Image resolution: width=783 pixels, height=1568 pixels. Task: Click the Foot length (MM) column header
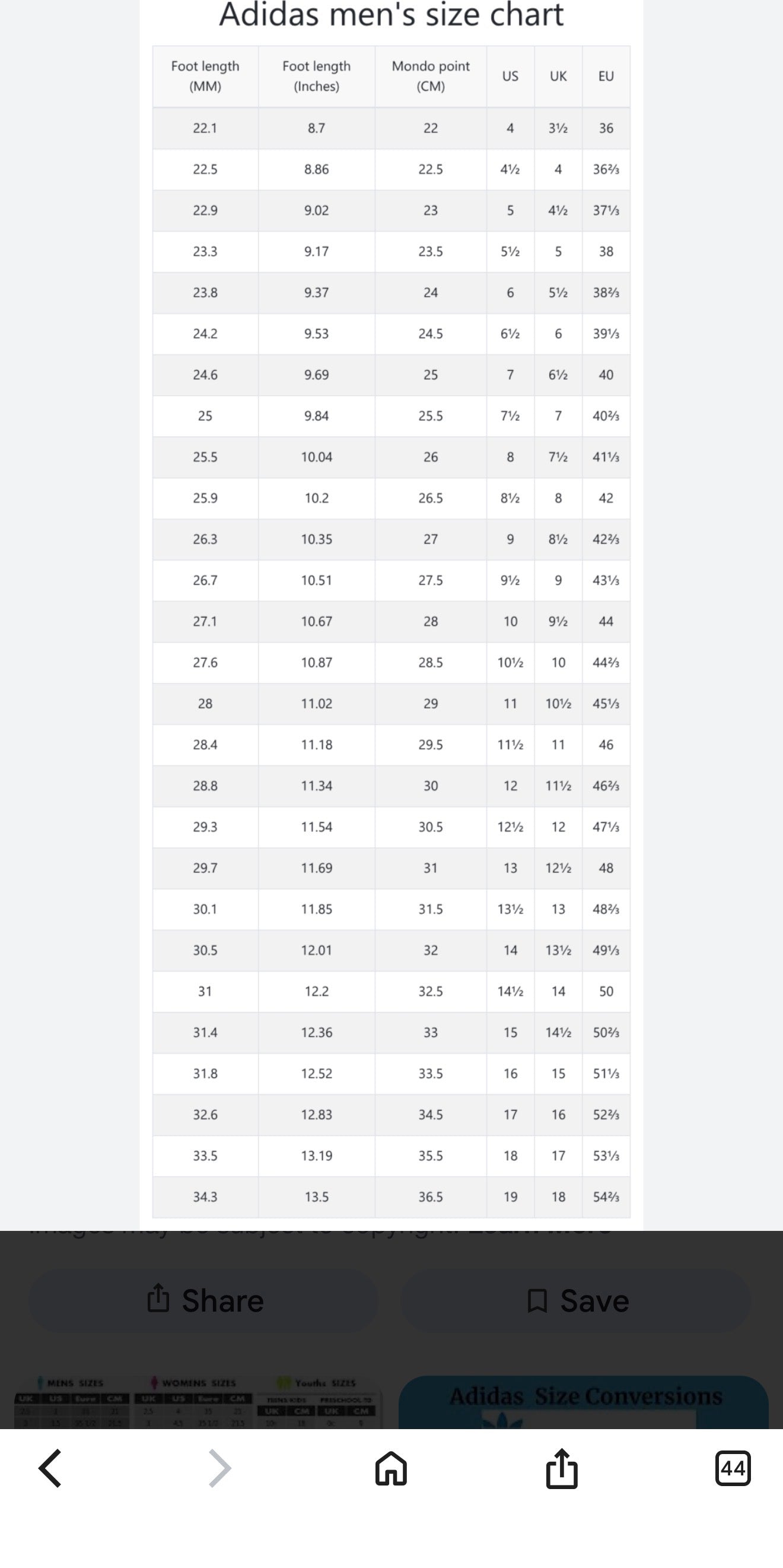[x=205, y=76]
